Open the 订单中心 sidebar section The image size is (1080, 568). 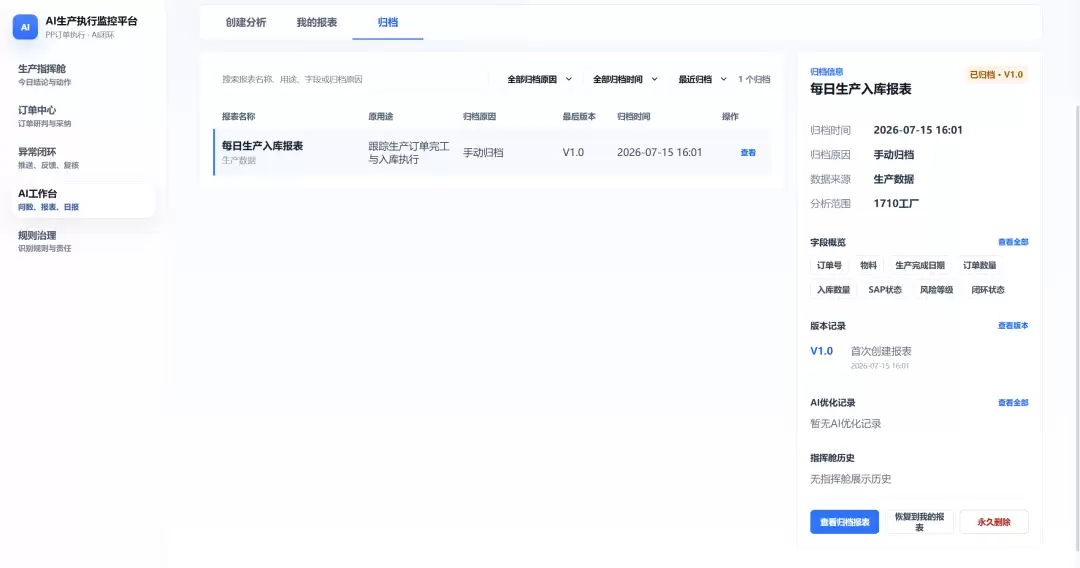83,116
